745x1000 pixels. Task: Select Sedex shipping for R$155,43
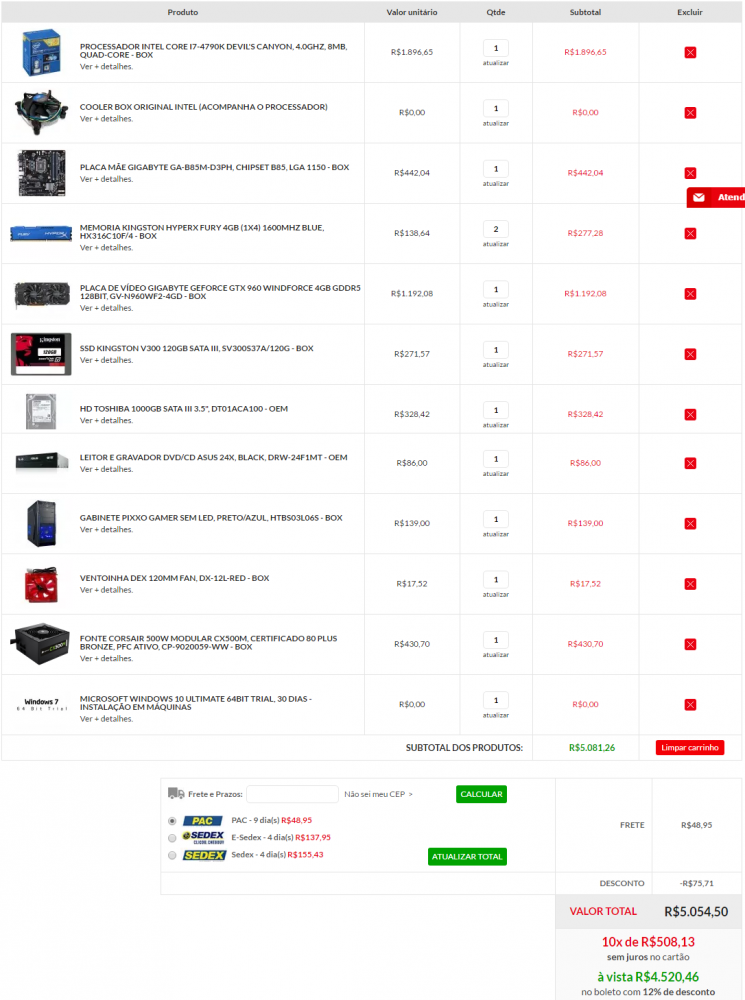[x=172, y=855]
